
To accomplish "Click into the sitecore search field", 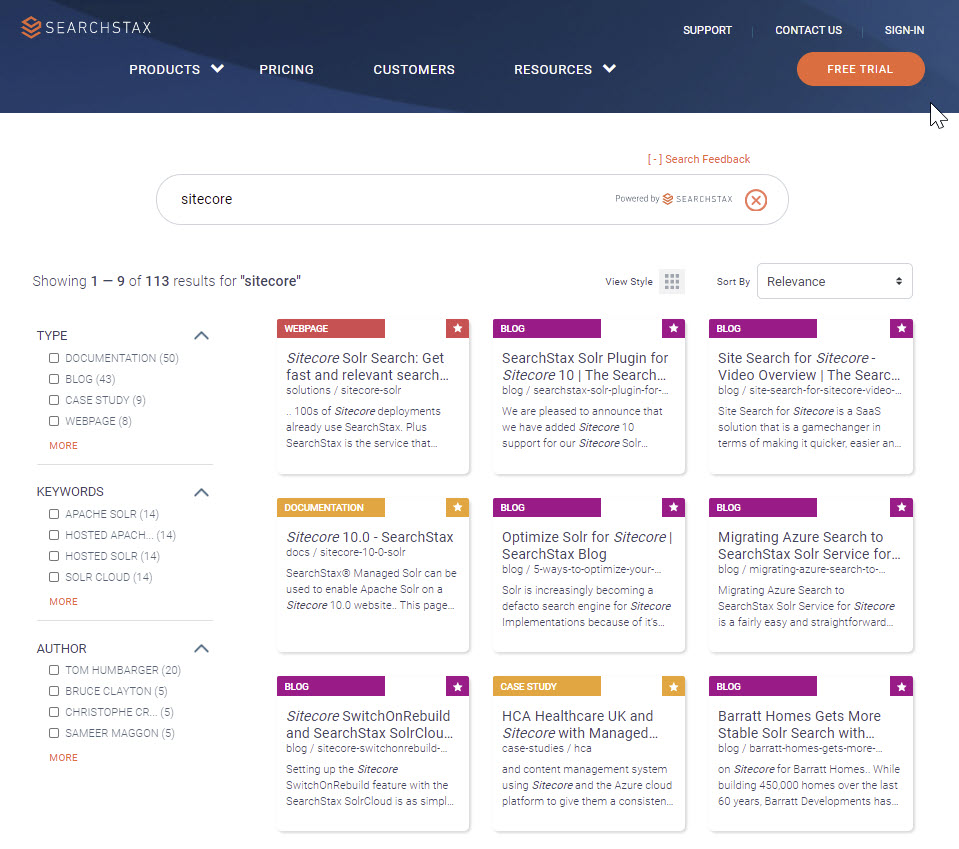I will (x=390, y=200).
